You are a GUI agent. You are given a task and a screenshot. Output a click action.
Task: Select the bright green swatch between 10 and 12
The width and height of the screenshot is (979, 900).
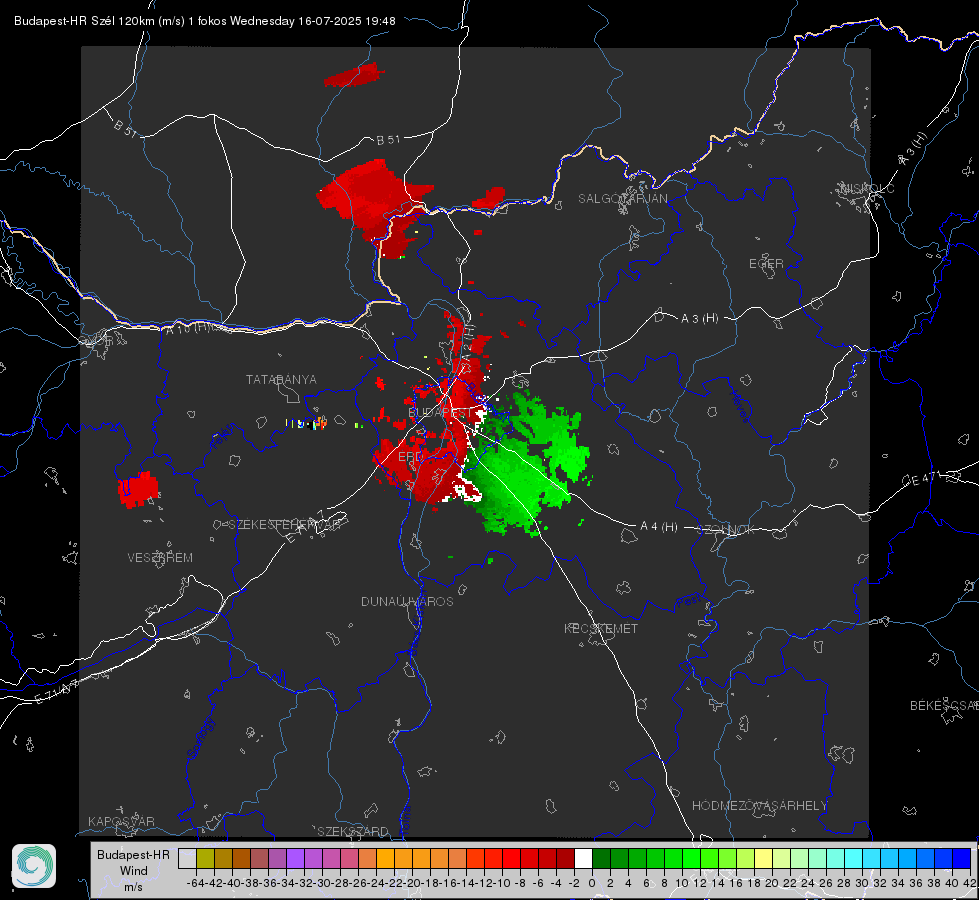click(x=691, y=859)
